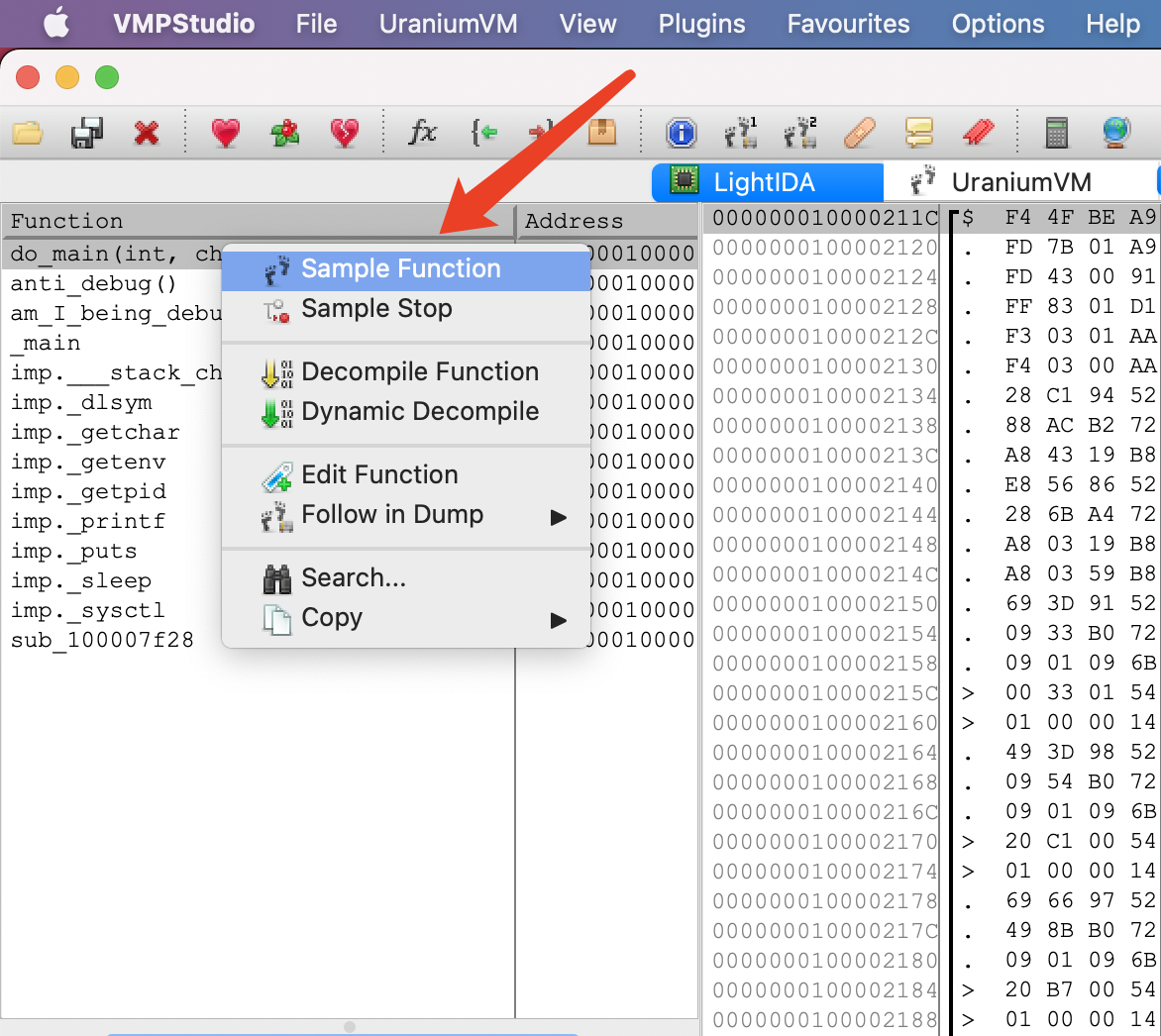Screen dimensions: 1161x1036
Task: Click the open folder toolbar icon
Action: pyautogui.click(x=28, y=134)
